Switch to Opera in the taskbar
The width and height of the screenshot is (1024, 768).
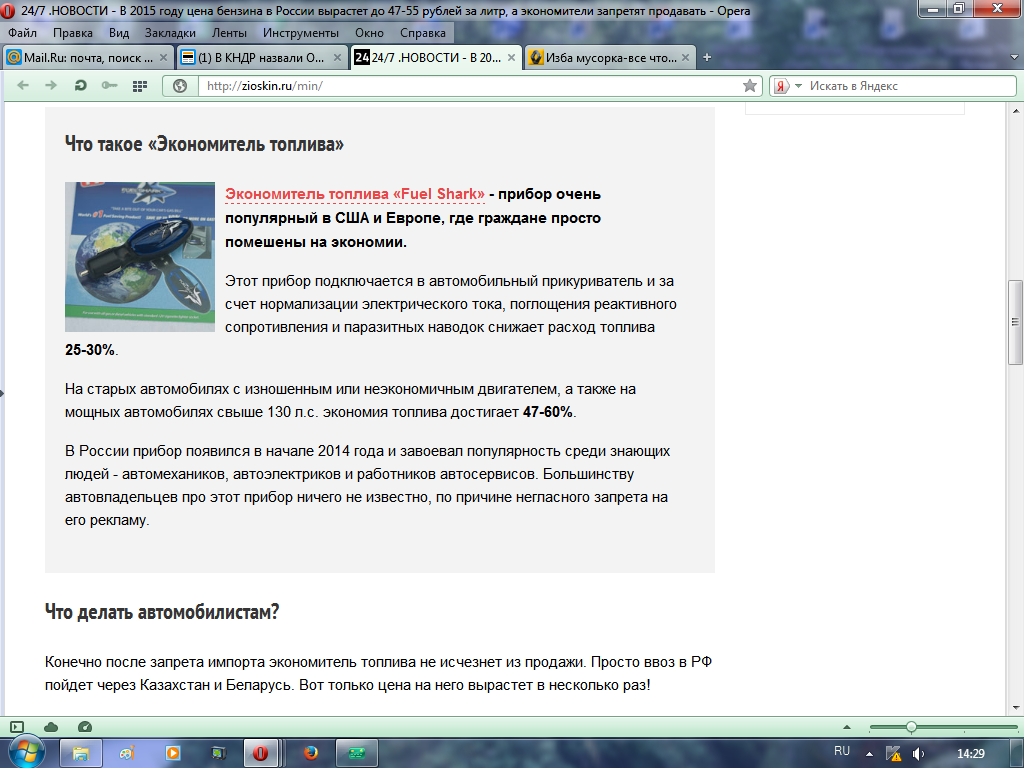[261, 754]
